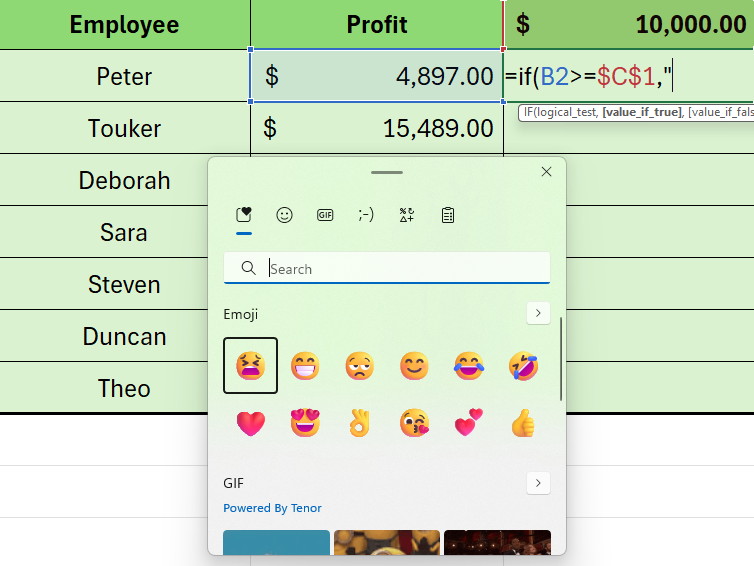This screenshot has height=566, width=754.
Task: Select the minions GIF thumbnail
Action: (x=387, y=542)
